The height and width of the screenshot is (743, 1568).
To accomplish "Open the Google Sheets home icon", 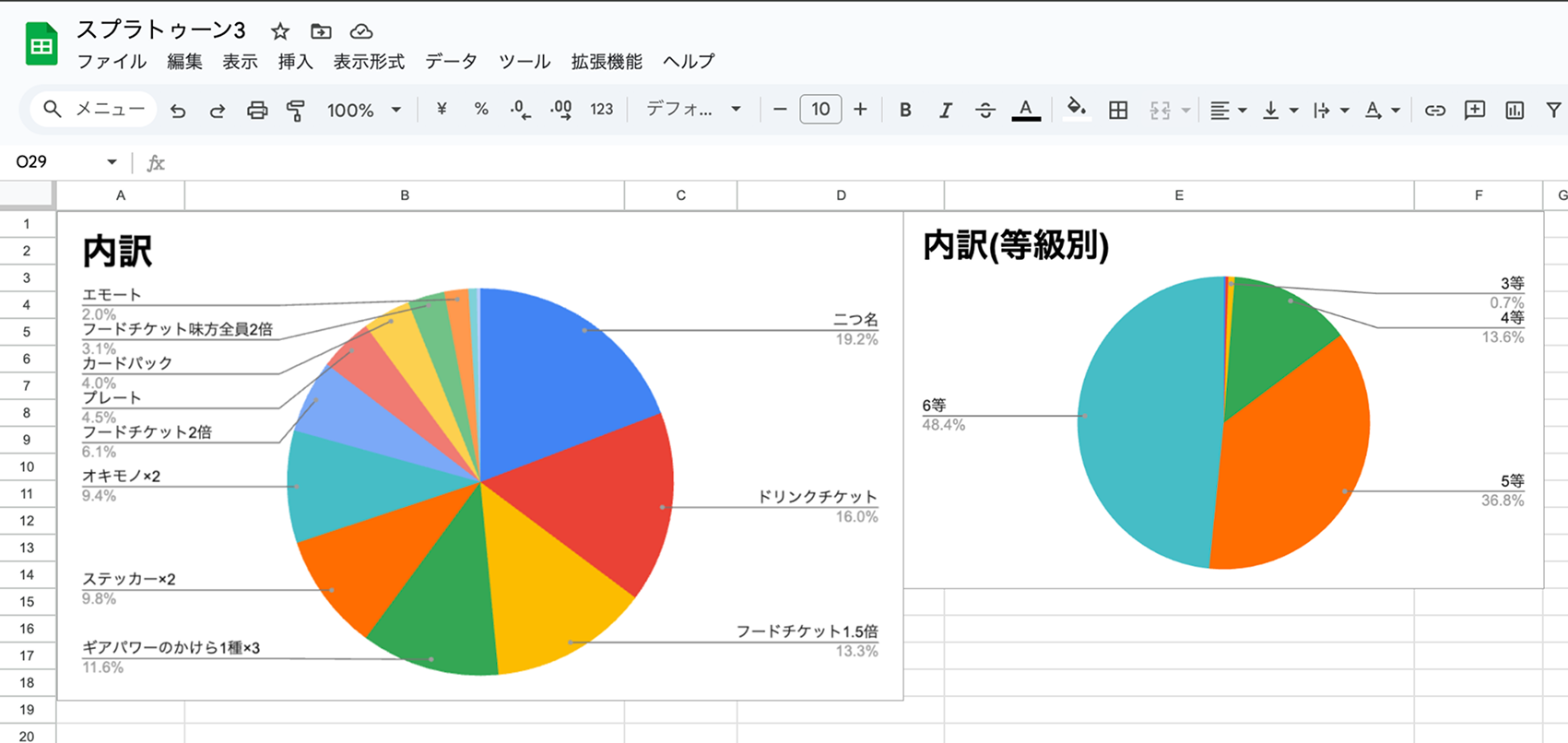I will (x=41, y=43).
